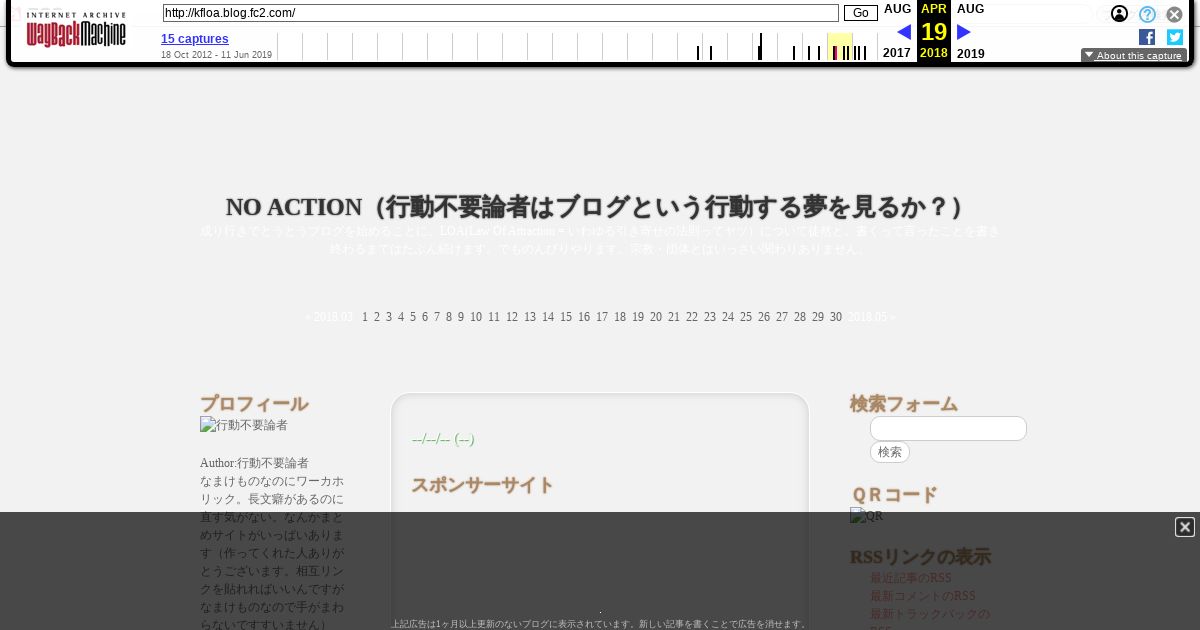Expand About this capture

1134,56
